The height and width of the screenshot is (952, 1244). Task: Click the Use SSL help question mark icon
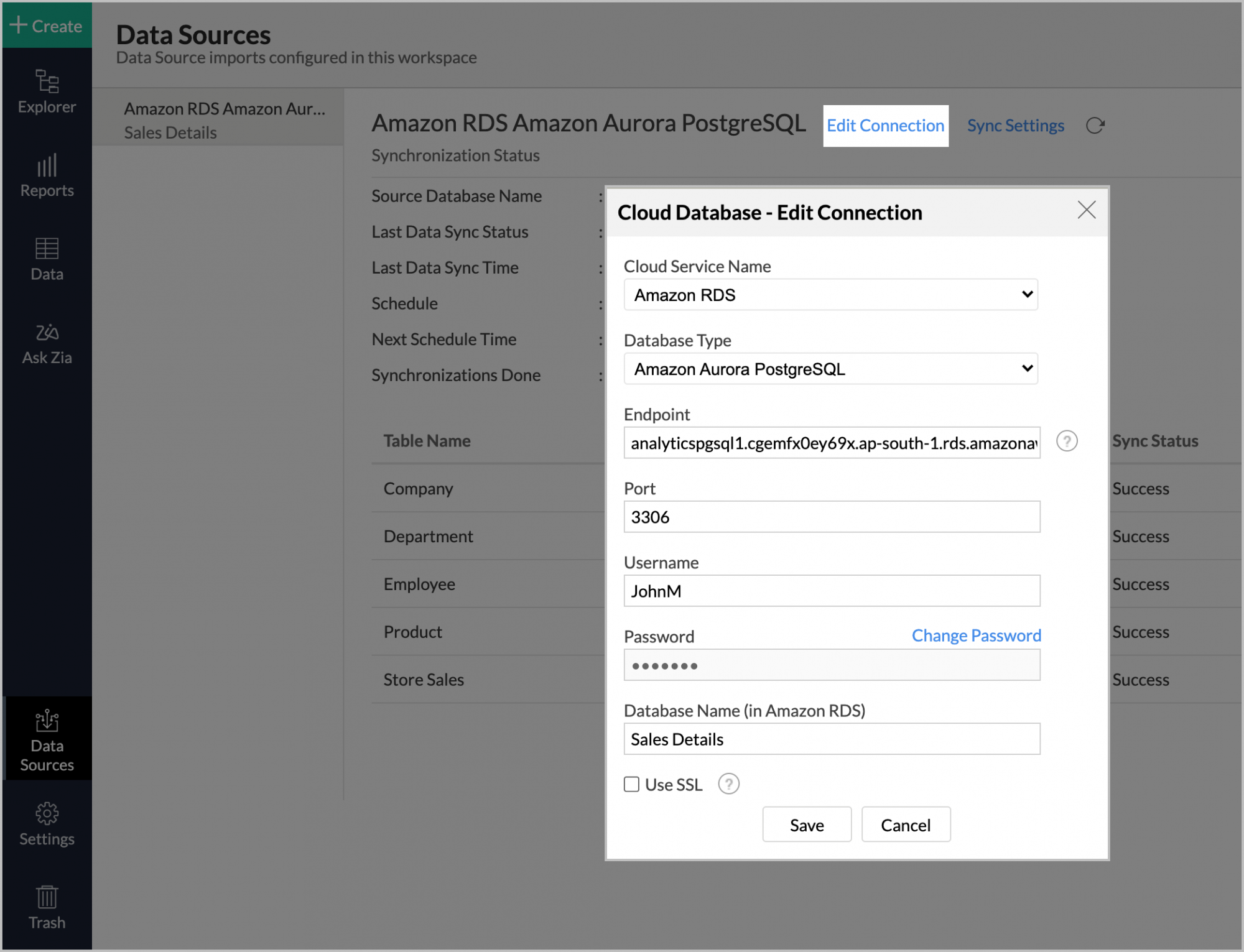click(728, 784)
